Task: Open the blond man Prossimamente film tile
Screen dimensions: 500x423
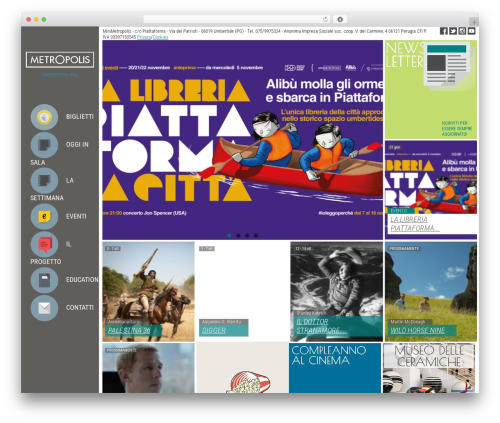Action: click(148, 368)
